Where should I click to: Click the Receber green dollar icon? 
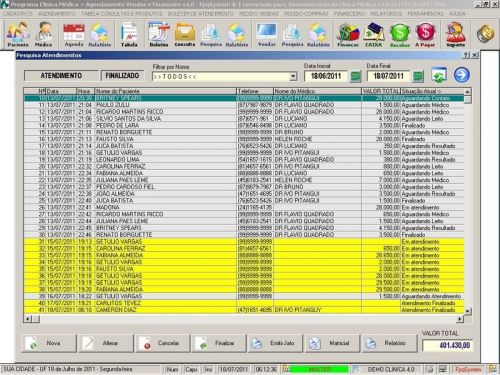coord(400,34)
